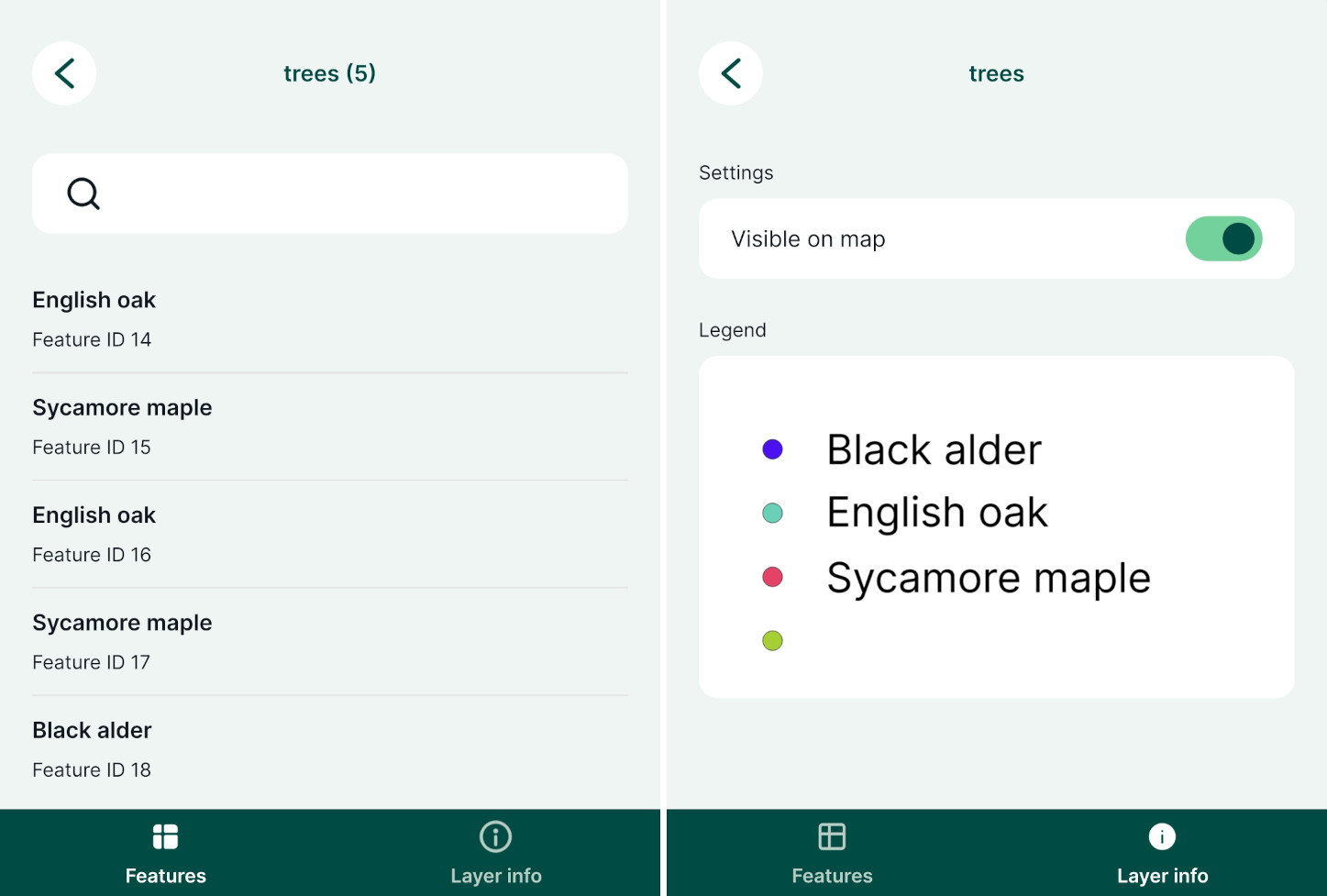Click the unlabeled green legend dot

[x=772, y=640]
